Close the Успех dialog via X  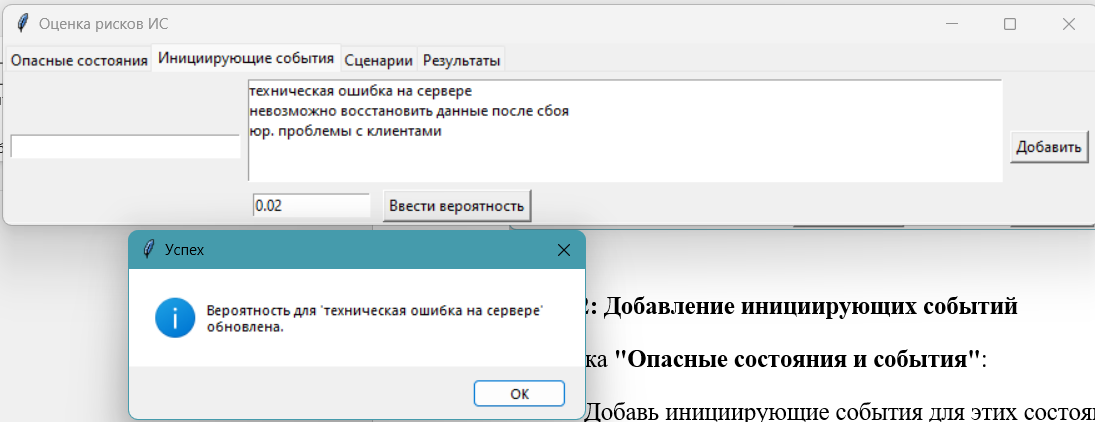[x=564, y=250]
